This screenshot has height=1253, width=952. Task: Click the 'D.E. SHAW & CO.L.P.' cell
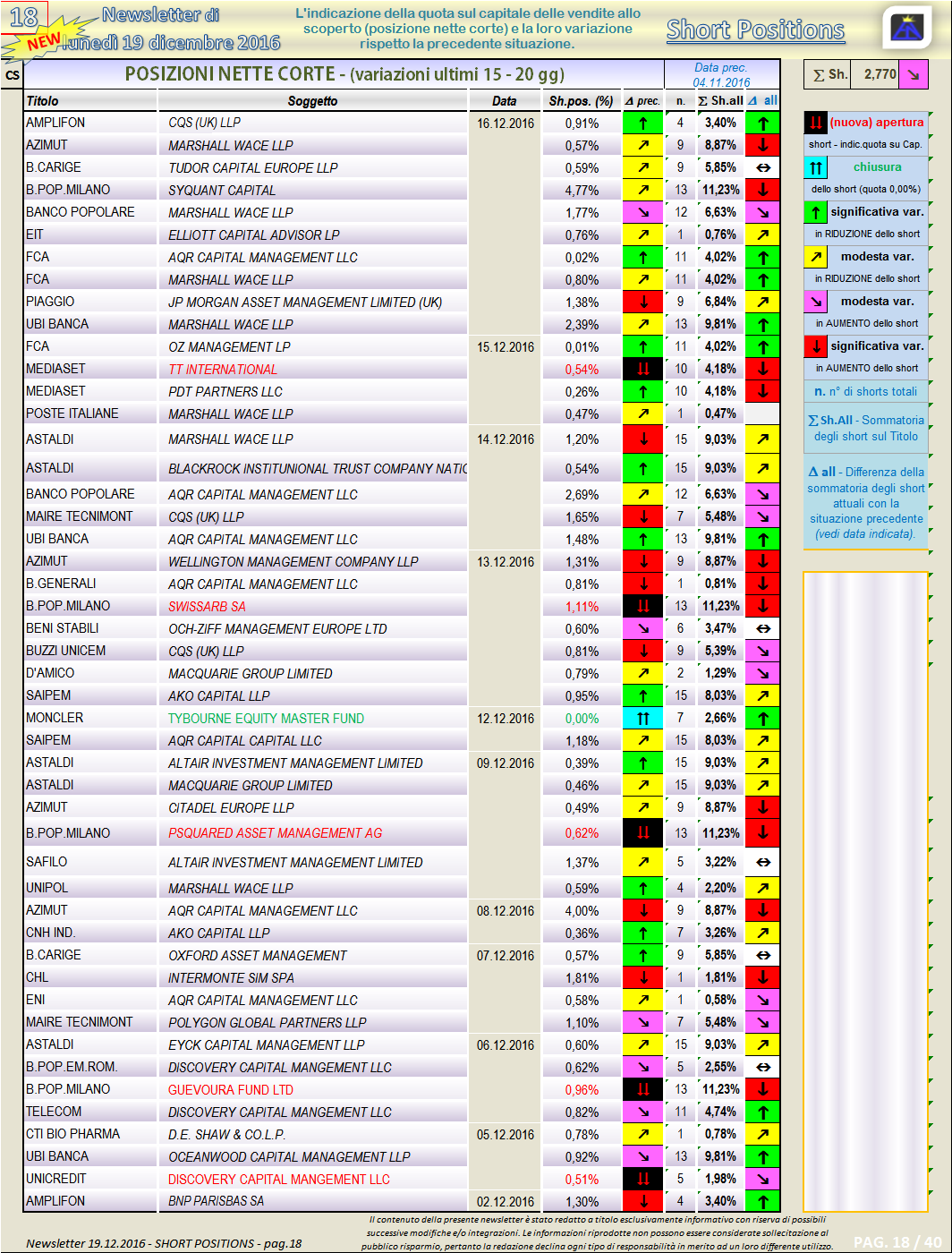tap(226, 1135)
